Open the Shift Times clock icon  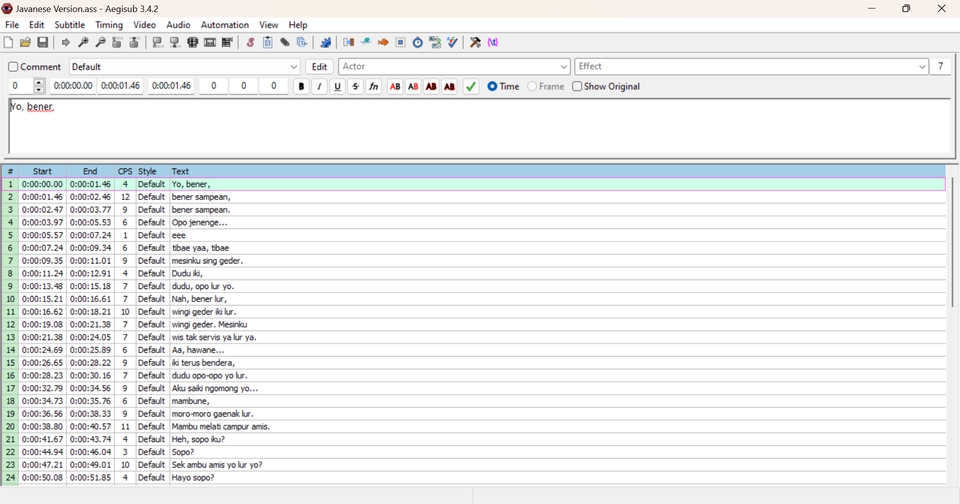418,43
